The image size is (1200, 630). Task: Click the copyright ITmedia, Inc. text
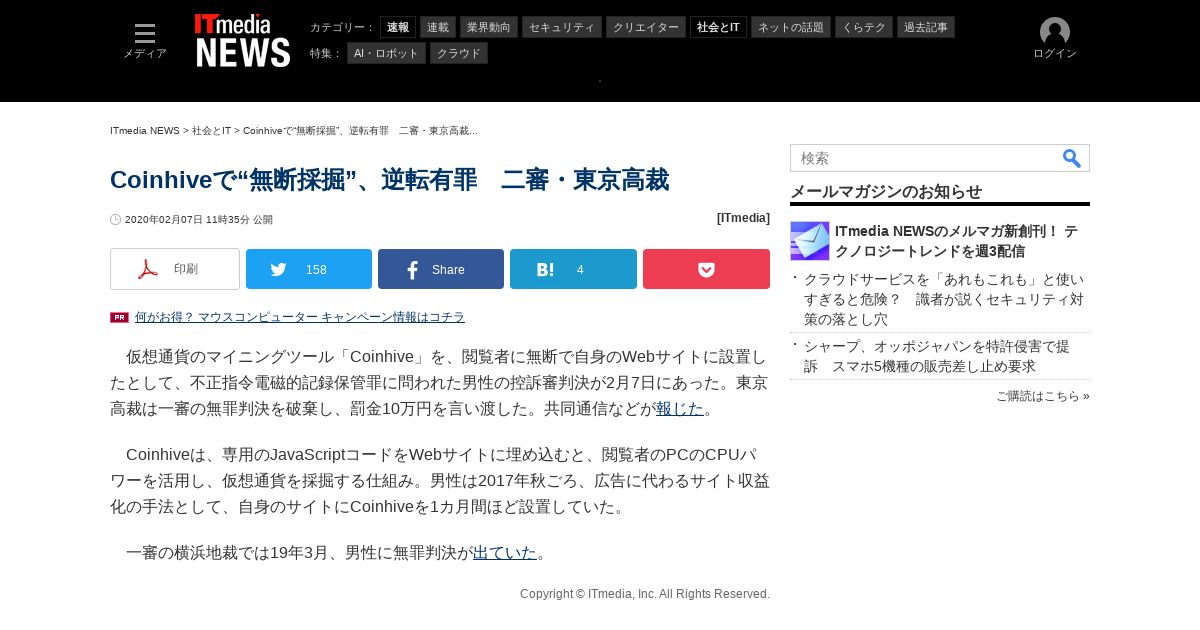click(645, 594)
